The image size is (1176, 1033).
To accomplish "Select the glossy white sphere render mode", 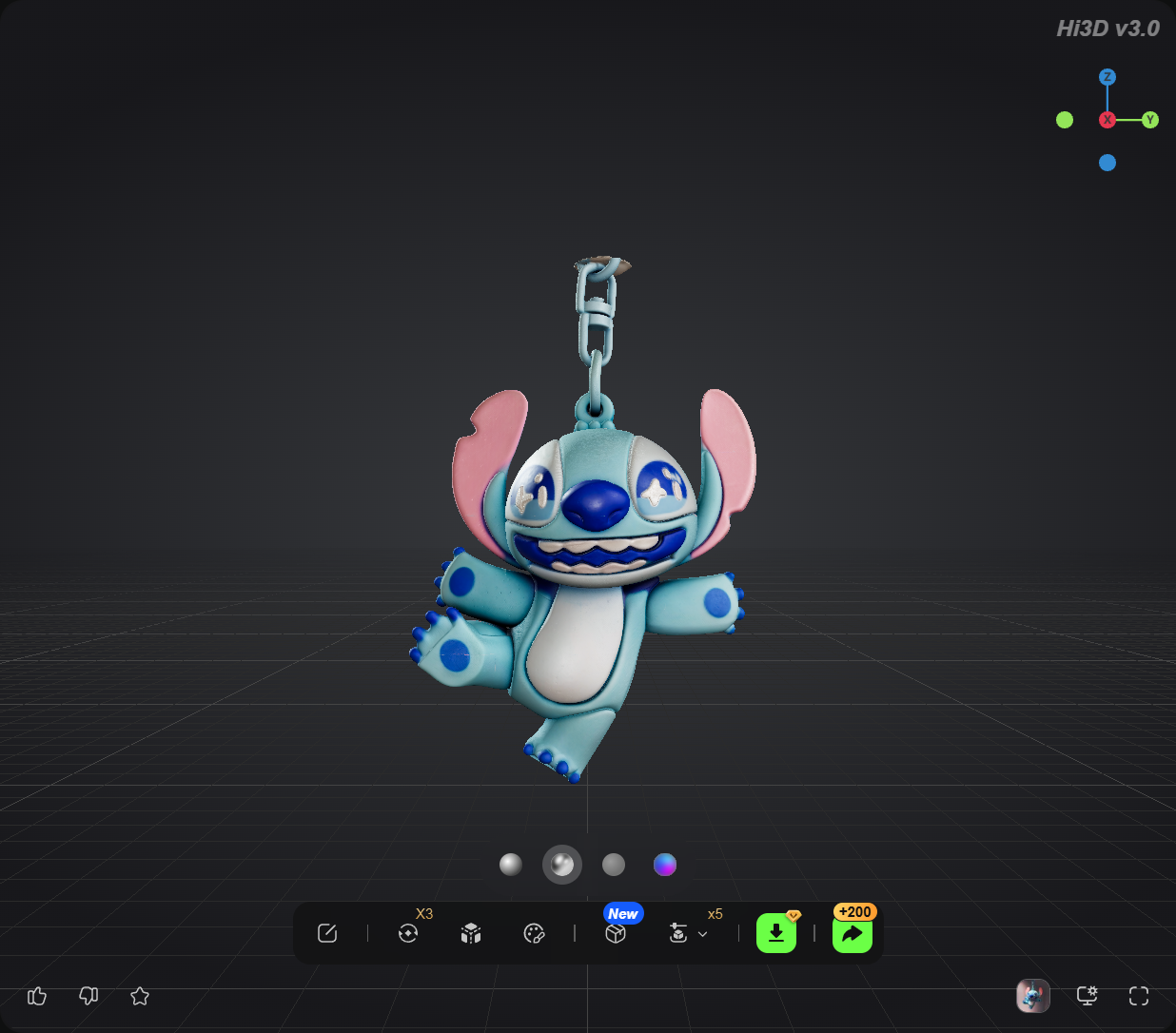I will pos(511,864).
